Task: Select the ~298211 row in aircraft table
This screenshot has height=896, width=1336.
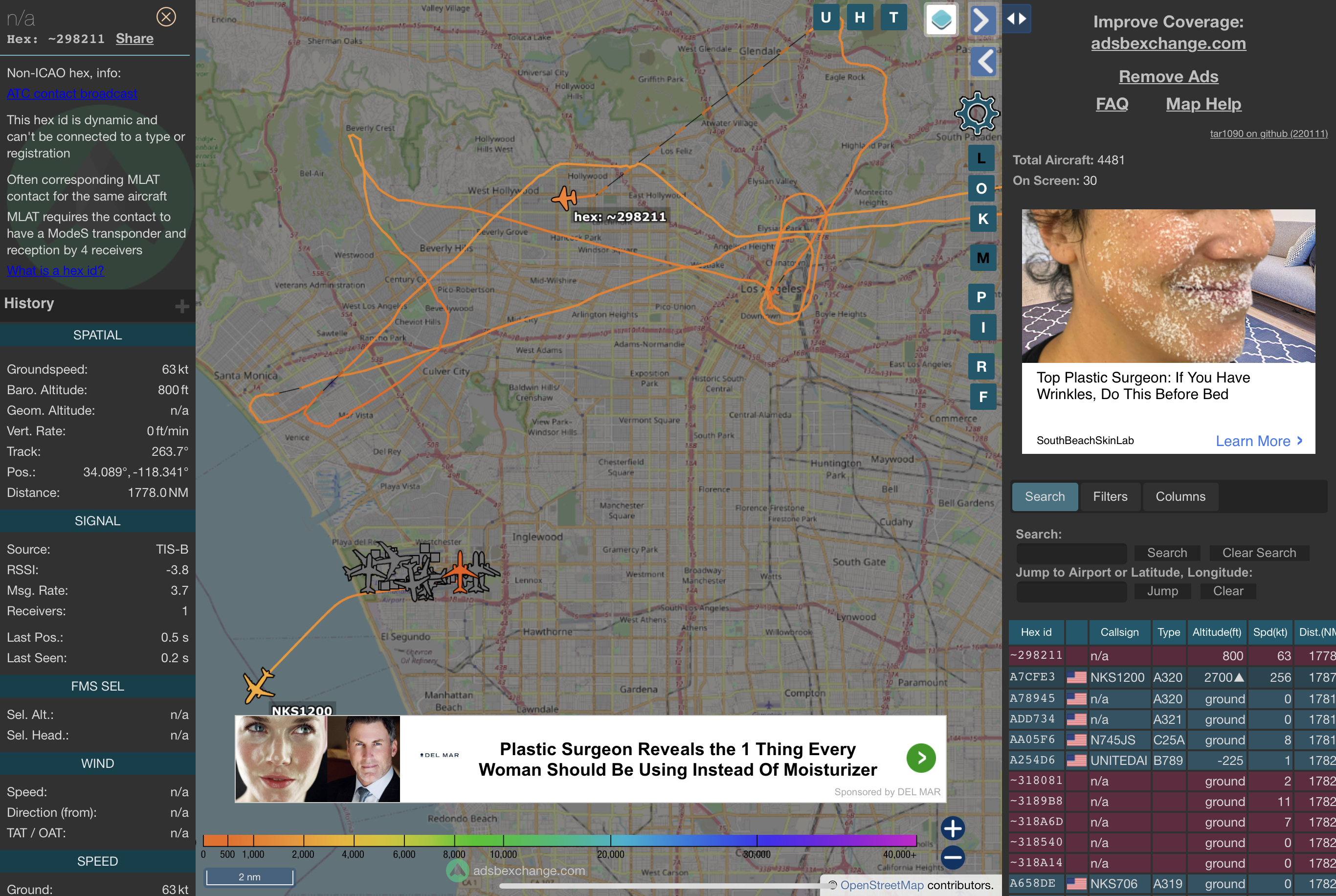Action: 1172,655
